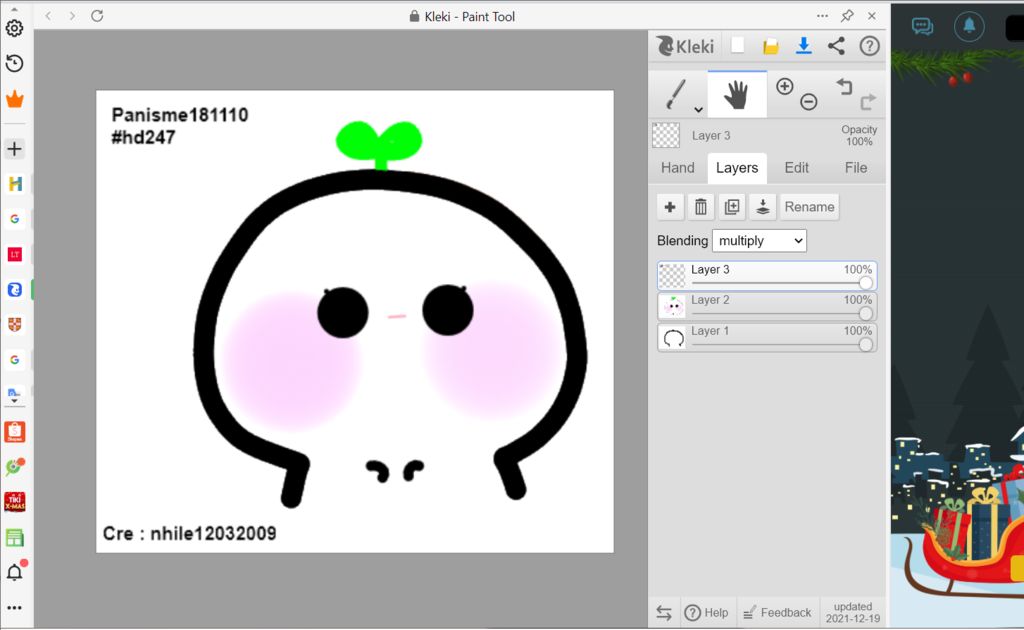Click the round bell icon on the dark page
This screenshot has width=1024, height=630.
click(969, 26)
